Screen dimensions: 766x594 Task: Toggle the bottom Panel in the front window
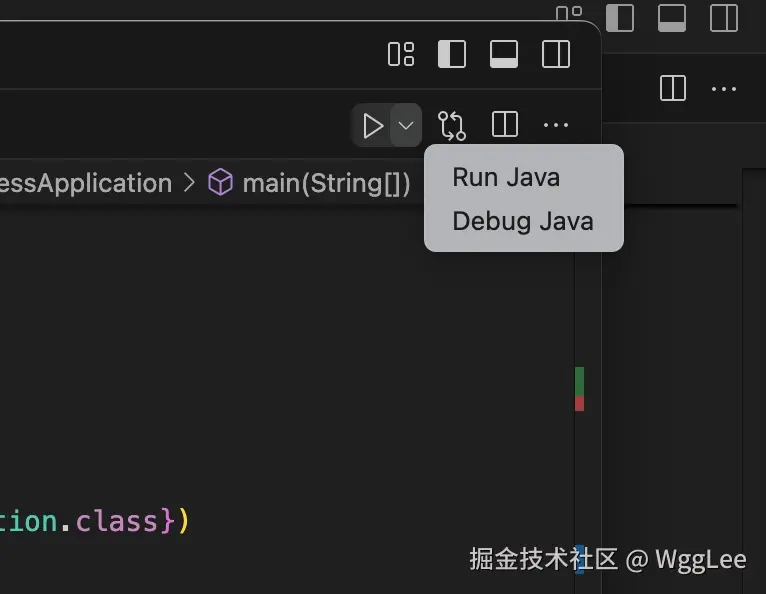504,54
